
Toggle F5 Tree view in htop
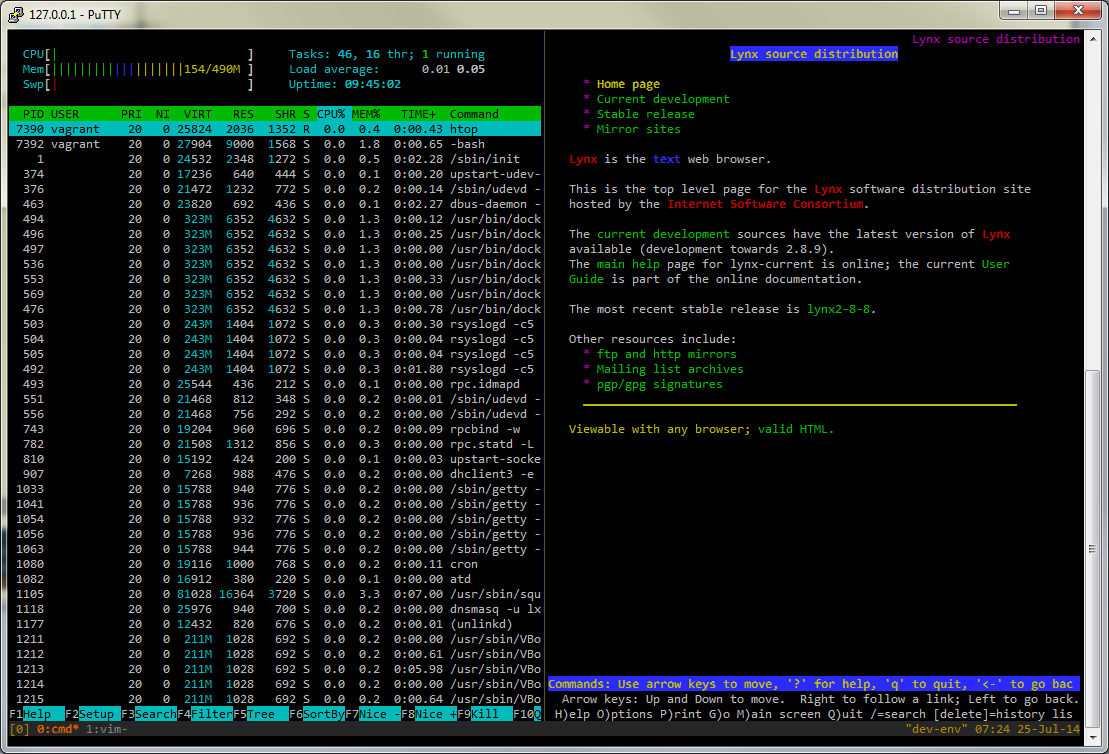(260, 714)
